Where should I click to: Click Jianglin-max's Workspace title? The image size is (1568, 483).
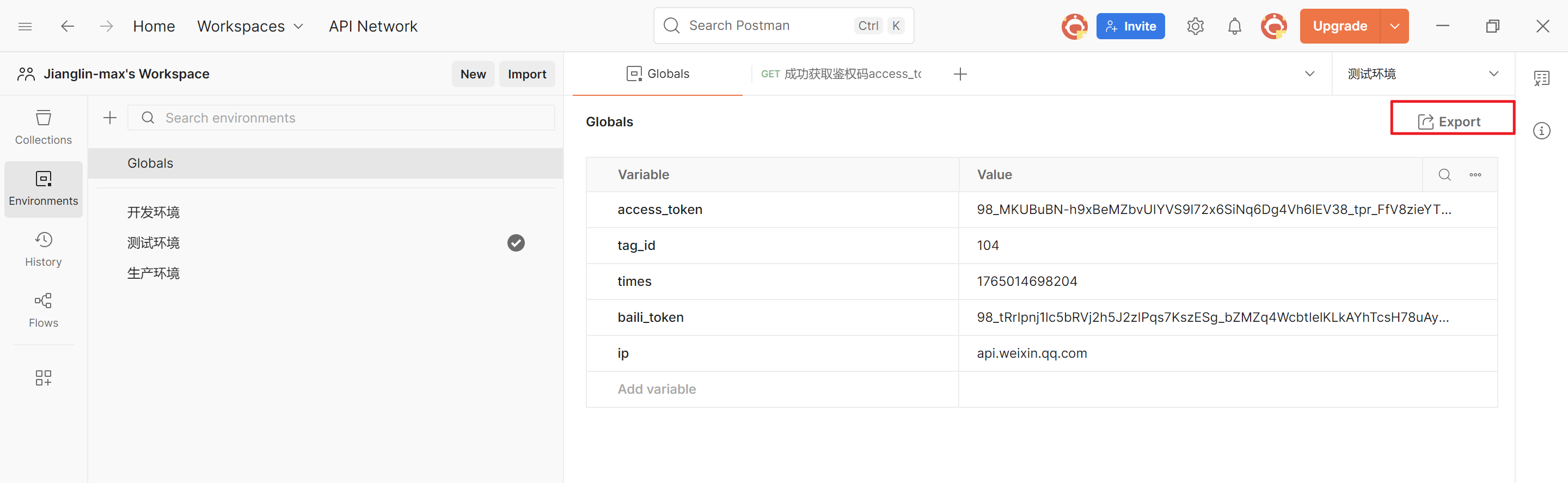click(x=126, y=74)
